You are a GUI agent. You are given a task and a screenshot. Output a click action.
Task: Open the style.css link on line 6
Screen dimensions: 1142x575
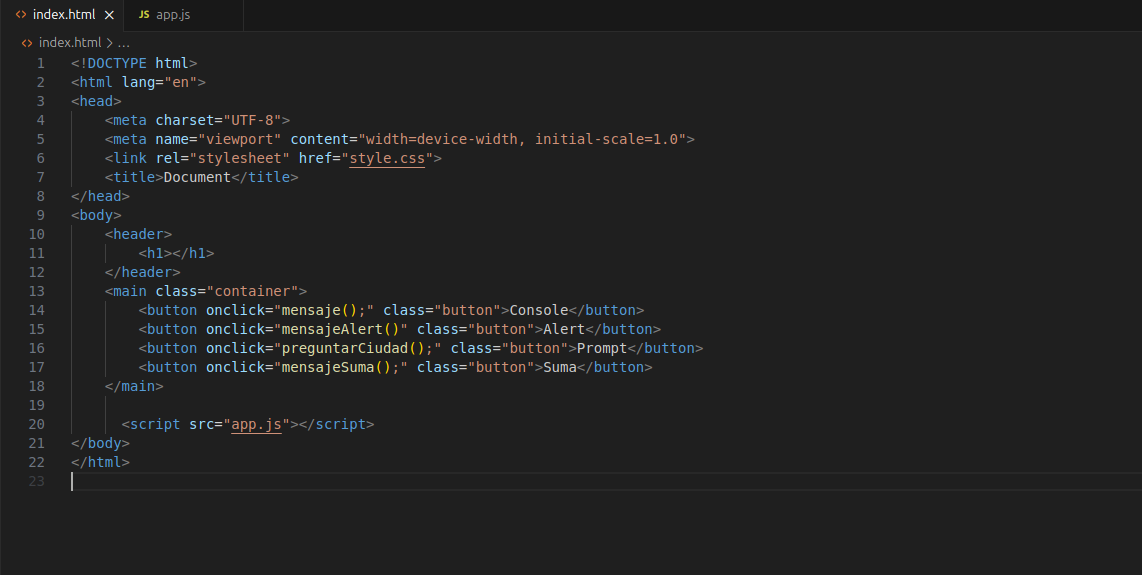point(387,158)
